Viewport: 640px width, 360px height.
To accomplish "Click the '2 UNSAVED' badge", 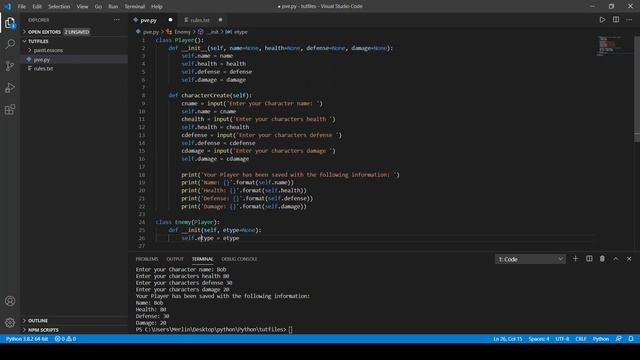I will 77,32.
